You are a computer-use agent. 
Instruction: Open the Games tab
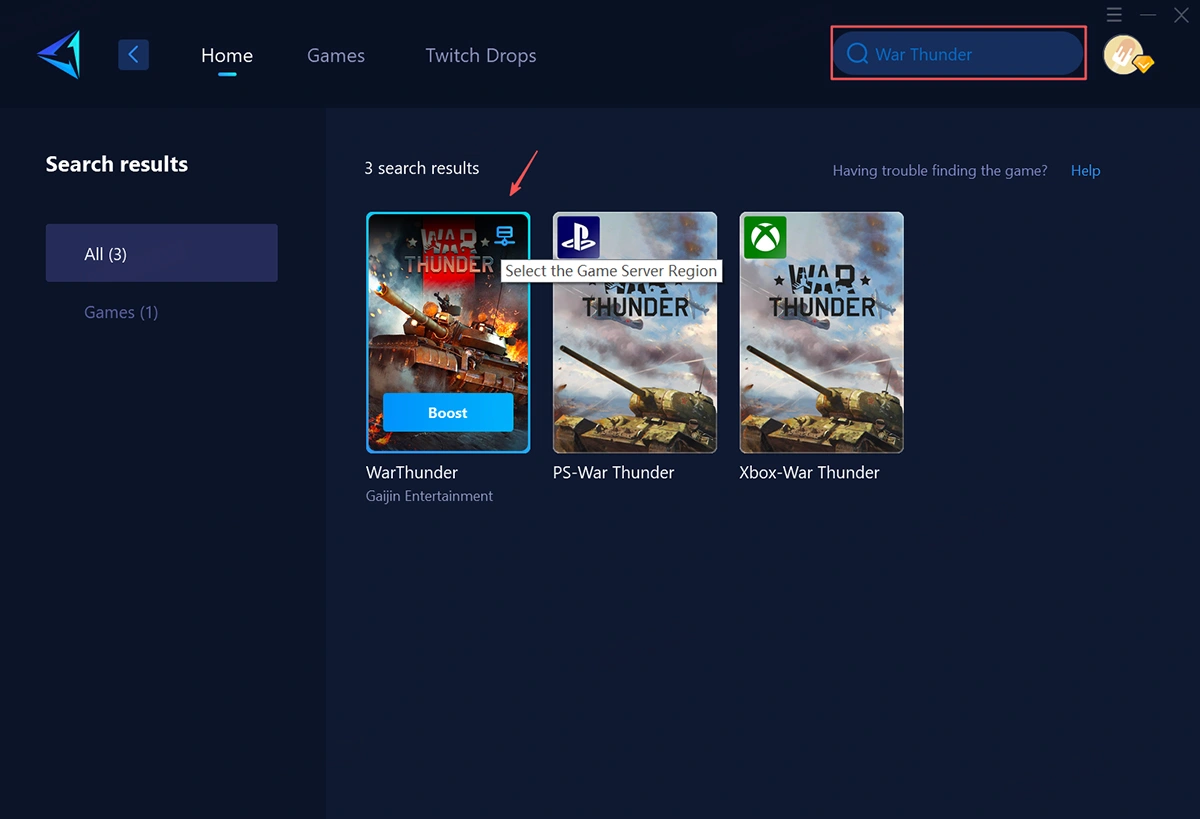pos(336,55)
